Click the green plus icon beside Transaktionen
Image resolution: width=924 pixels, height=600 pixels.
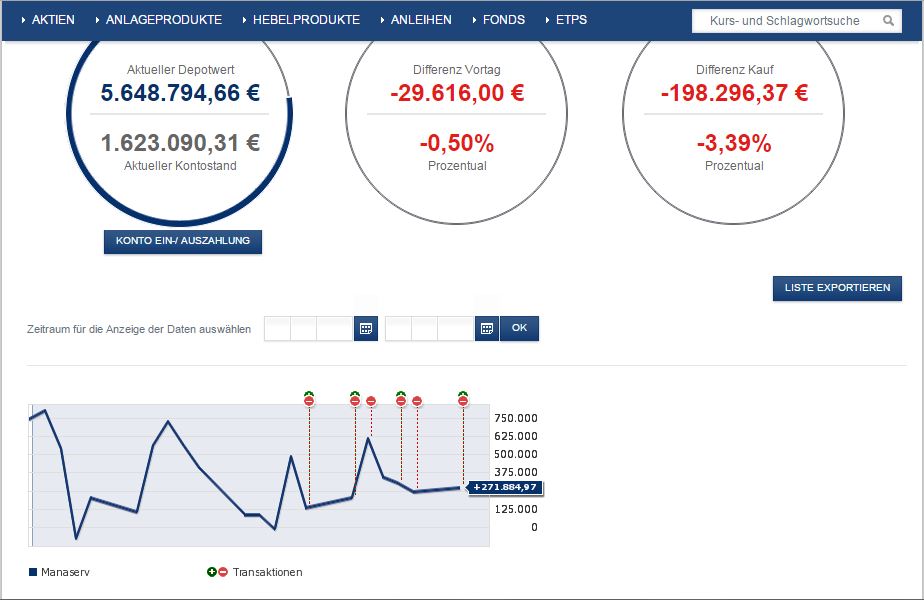tap(210, 572)
